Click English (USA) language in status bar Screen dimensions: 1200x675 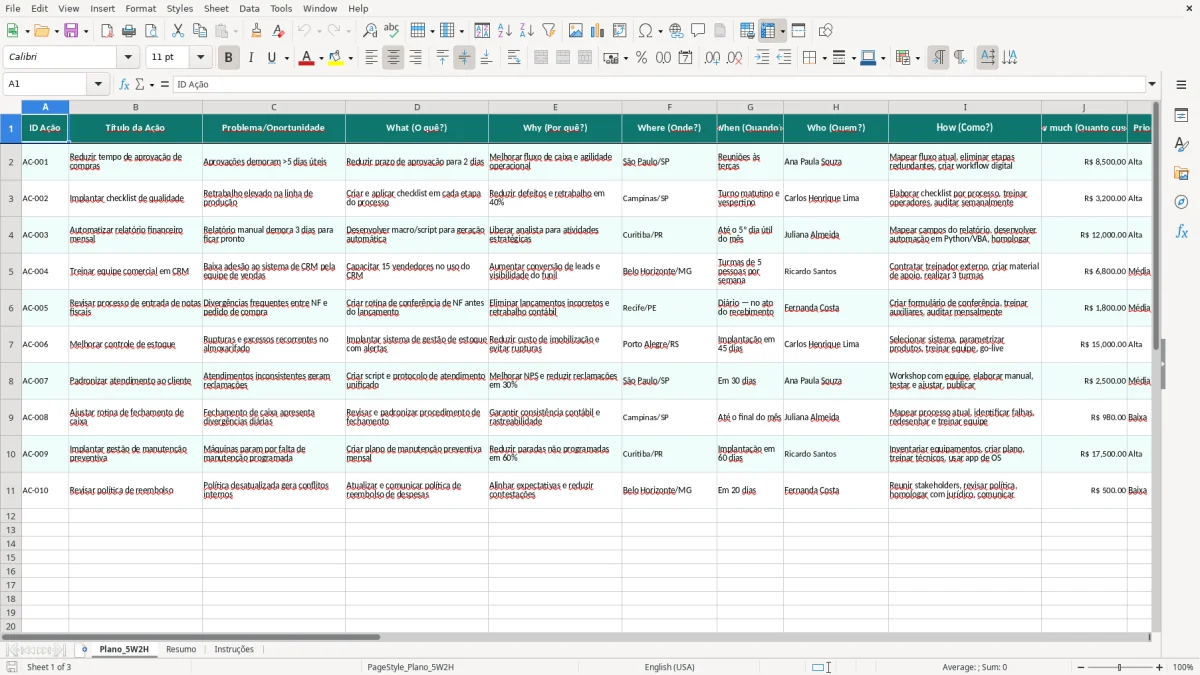pyautogui.click(x=669, y=667)
